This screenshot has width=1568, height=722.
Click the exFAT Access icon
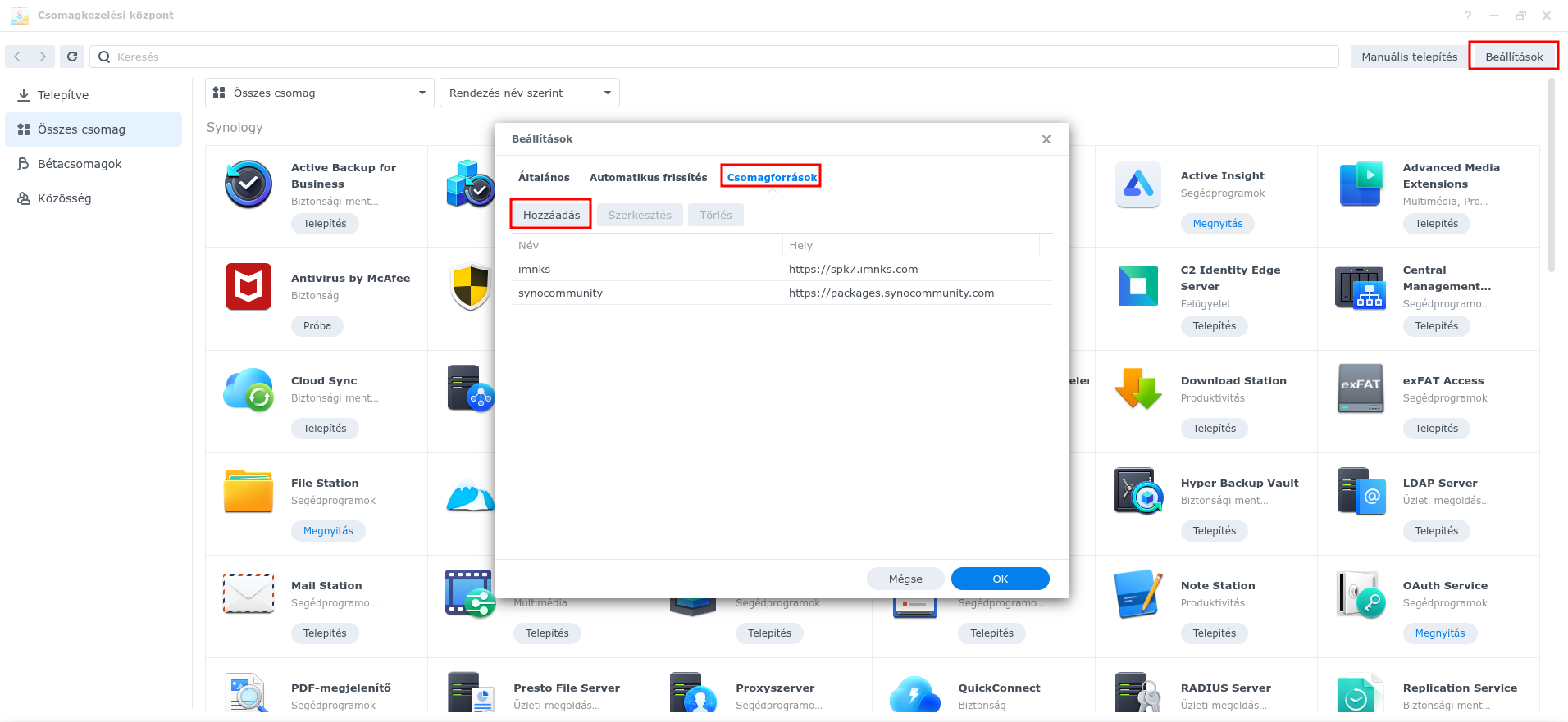[x=1361, y=389]
